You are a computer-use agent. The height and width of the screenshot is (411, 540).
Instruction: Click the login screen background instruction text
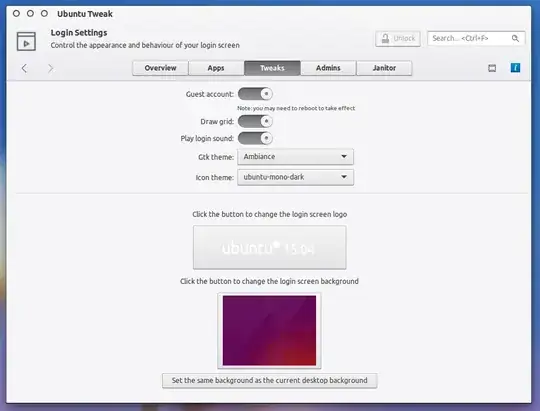pyautogui.click(x=269, y=281)
